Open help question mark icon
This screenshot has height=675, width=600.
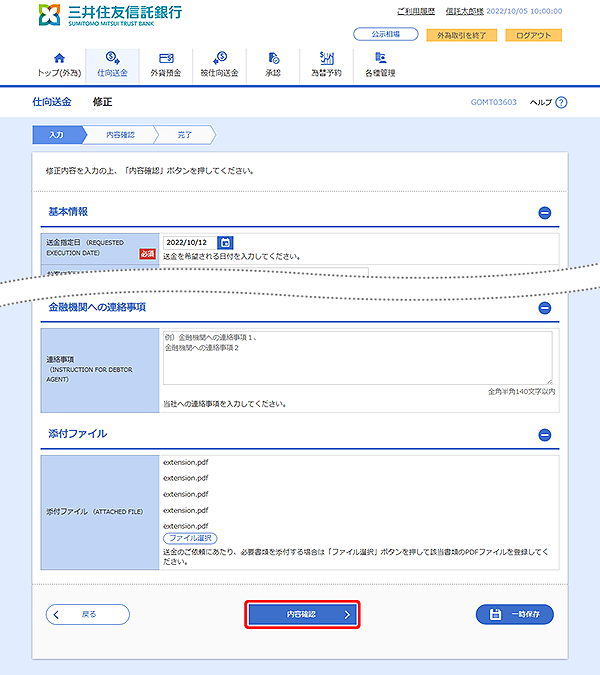tap(561, 102)
